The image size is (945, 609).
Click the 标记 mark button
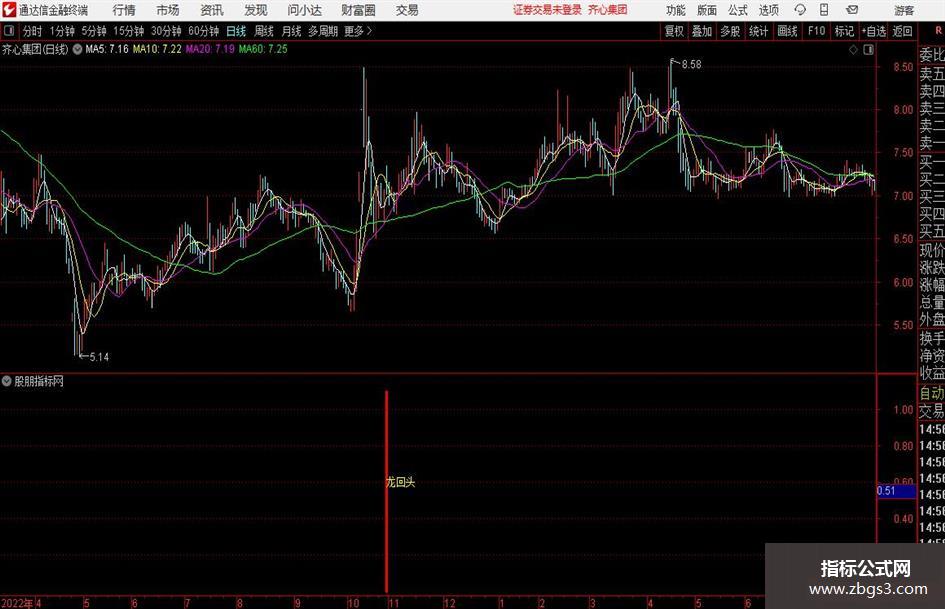pos(844,31)
